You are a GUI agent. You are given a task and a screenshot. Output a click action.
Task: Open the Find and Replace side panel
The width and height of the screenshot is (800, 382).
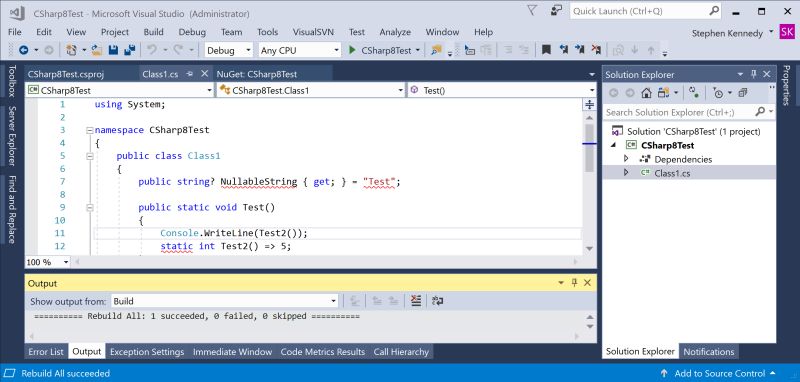[12, 209]
